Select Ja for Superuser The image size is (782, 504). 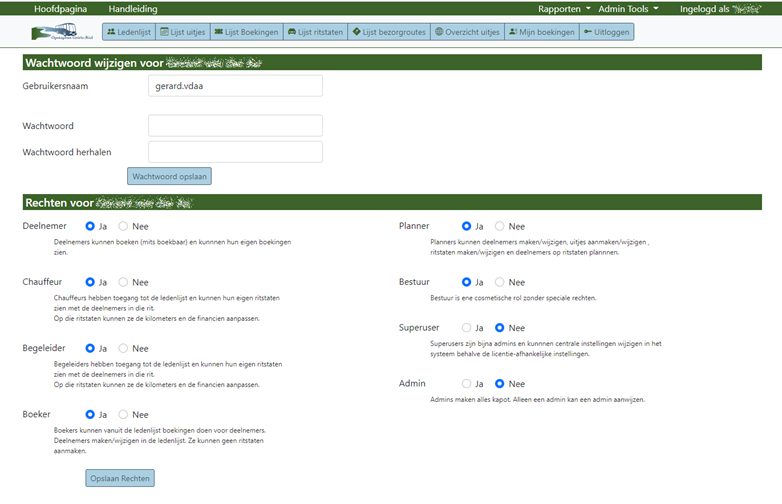coord(466,328)
